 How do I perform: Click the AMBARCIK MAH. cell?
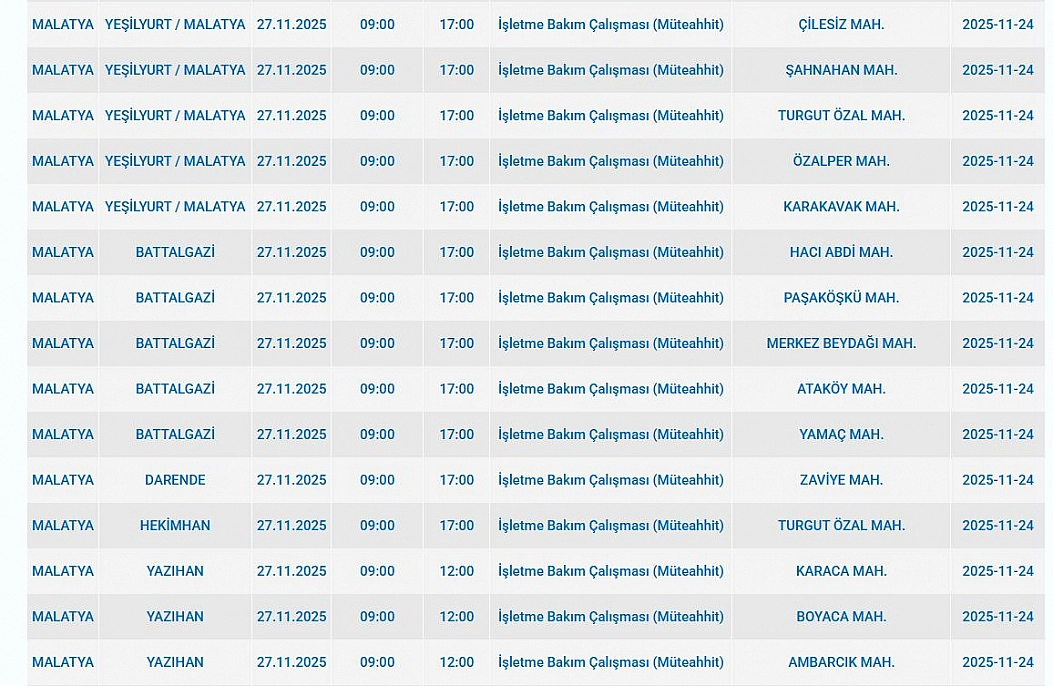click(841, 662)
